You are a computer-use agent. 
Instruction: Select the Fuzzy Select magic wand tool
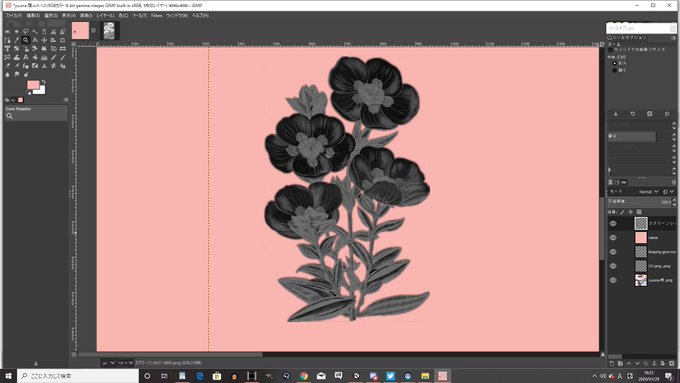pos(35,32)
